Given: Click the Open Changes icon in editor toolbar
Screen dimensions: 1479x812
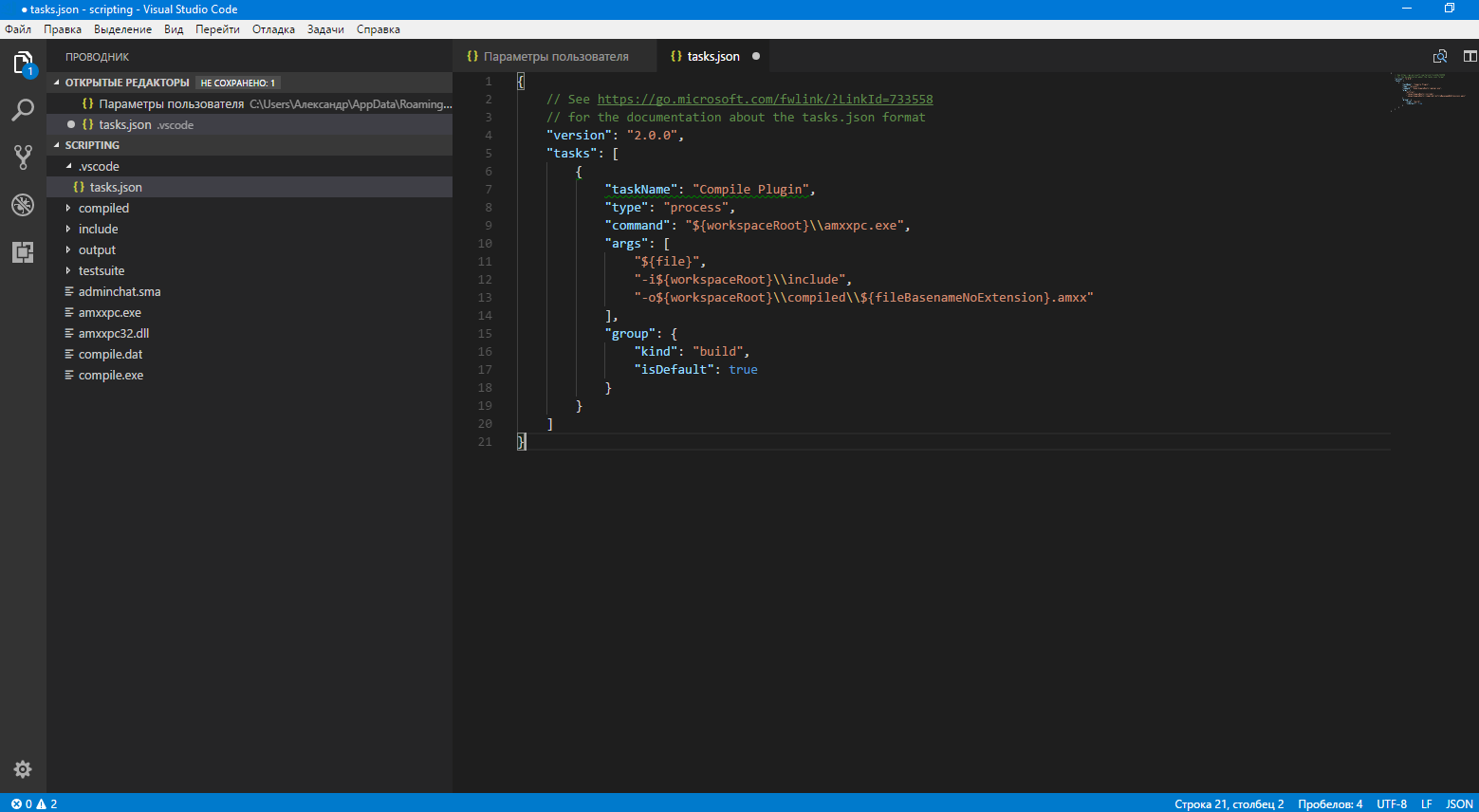Looking at the screenshot, I should 1440,56.
